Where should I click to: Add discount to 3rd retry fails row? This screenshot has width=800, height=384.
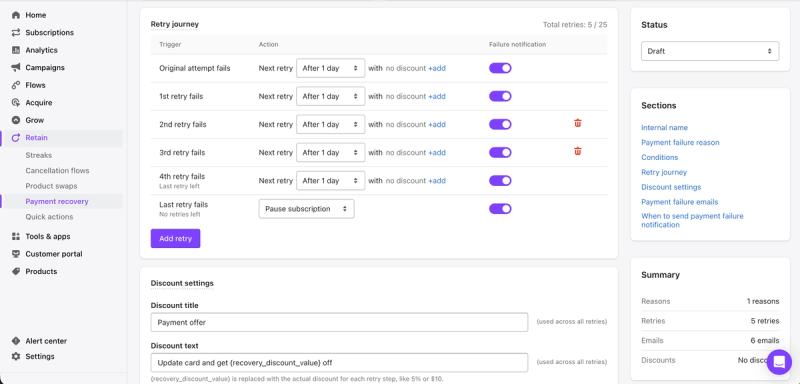click(x=437, y=152)
